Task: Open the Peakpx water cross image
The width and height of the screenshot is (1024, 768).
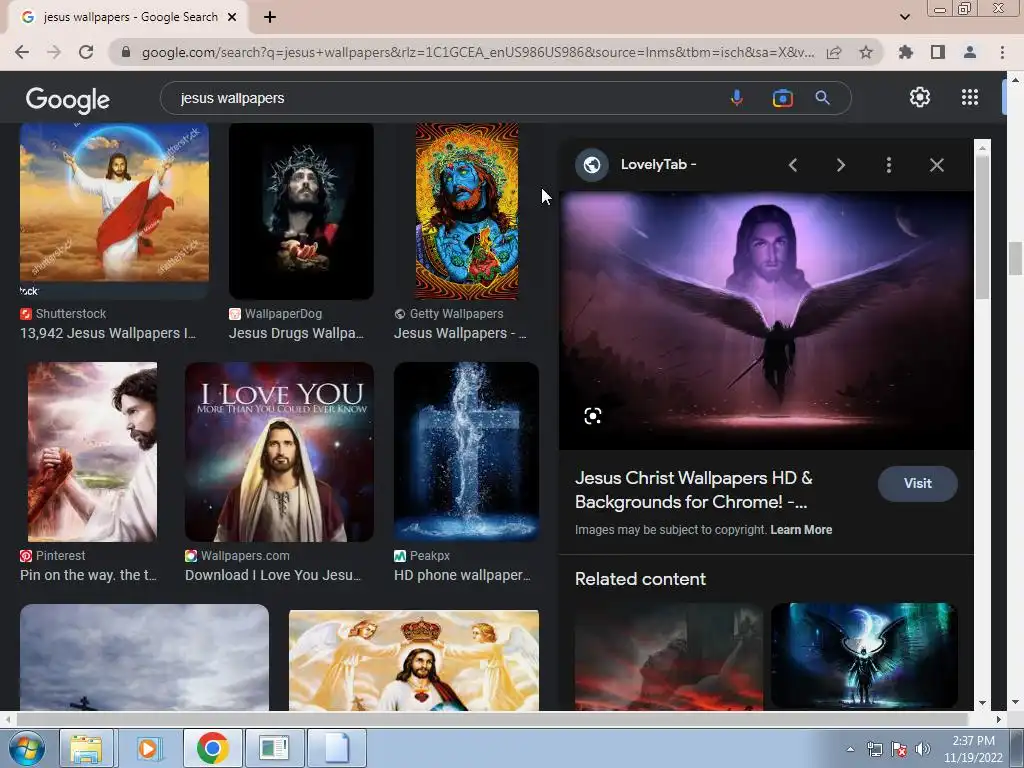Action: (466, 452)
